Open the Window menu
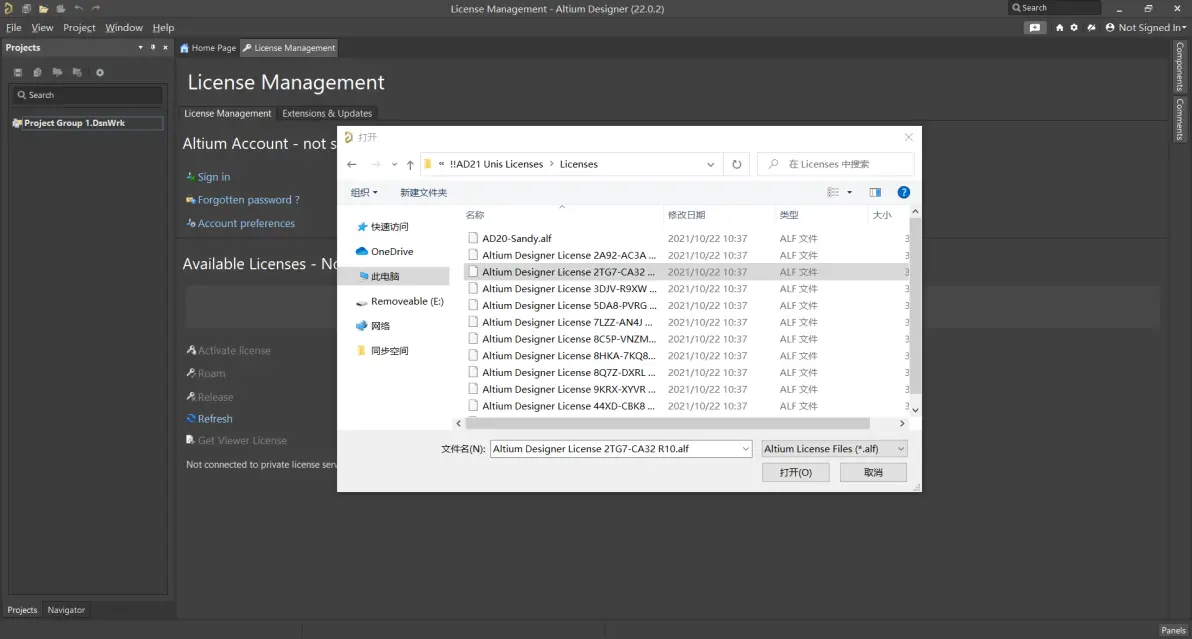This screenshot has width=1192, height=639. 124,27
